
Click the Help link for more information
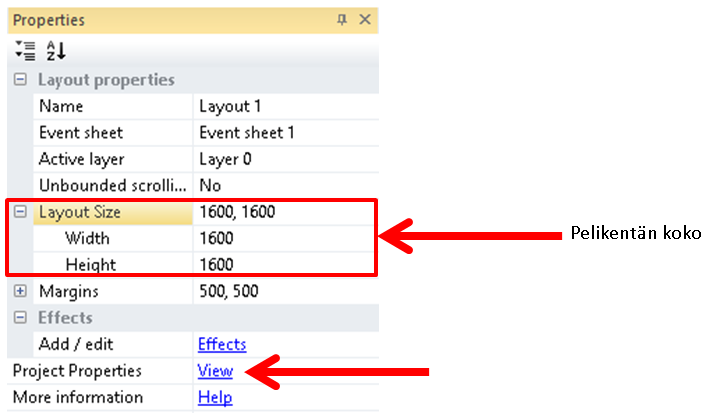coord(215,397)
